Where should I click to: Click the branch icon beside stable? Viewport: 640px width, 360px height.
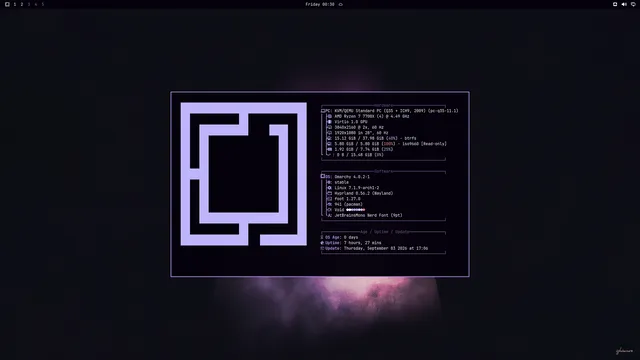(x=329, y=182)
